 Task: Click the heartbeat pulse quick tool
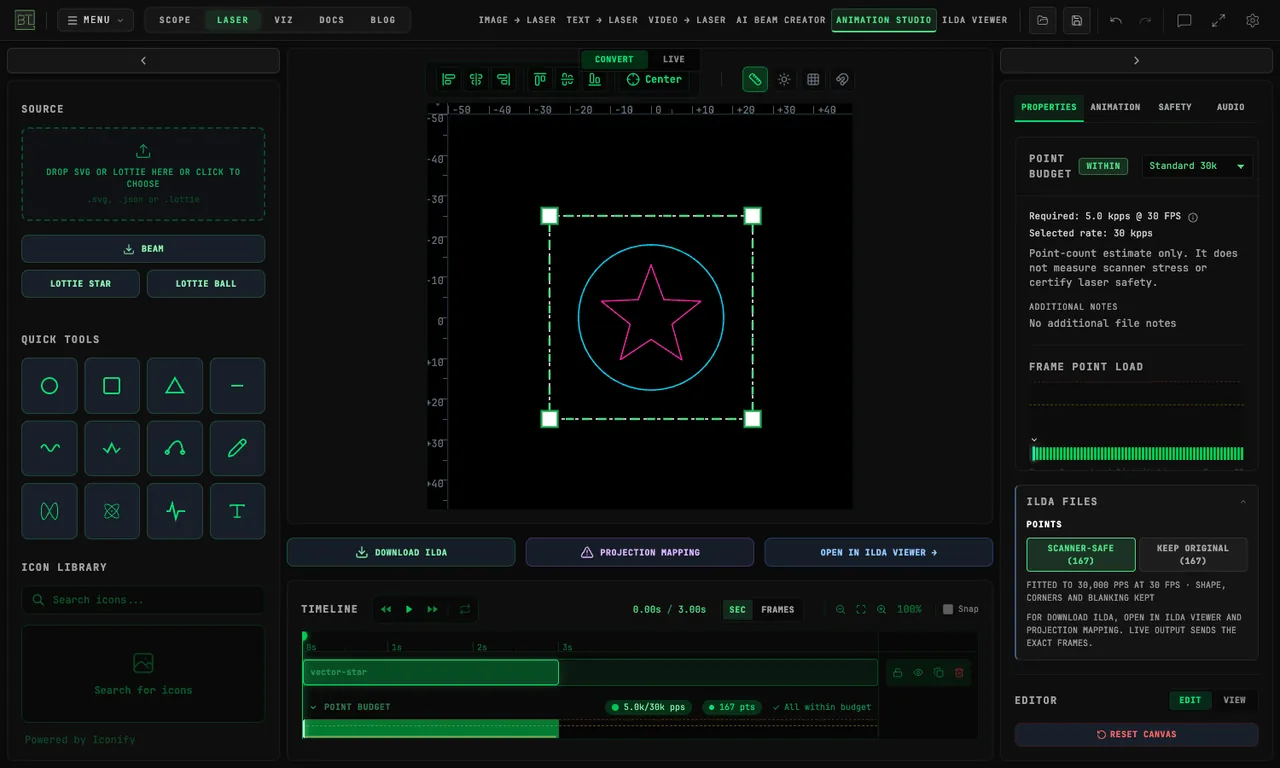[175, 511]
